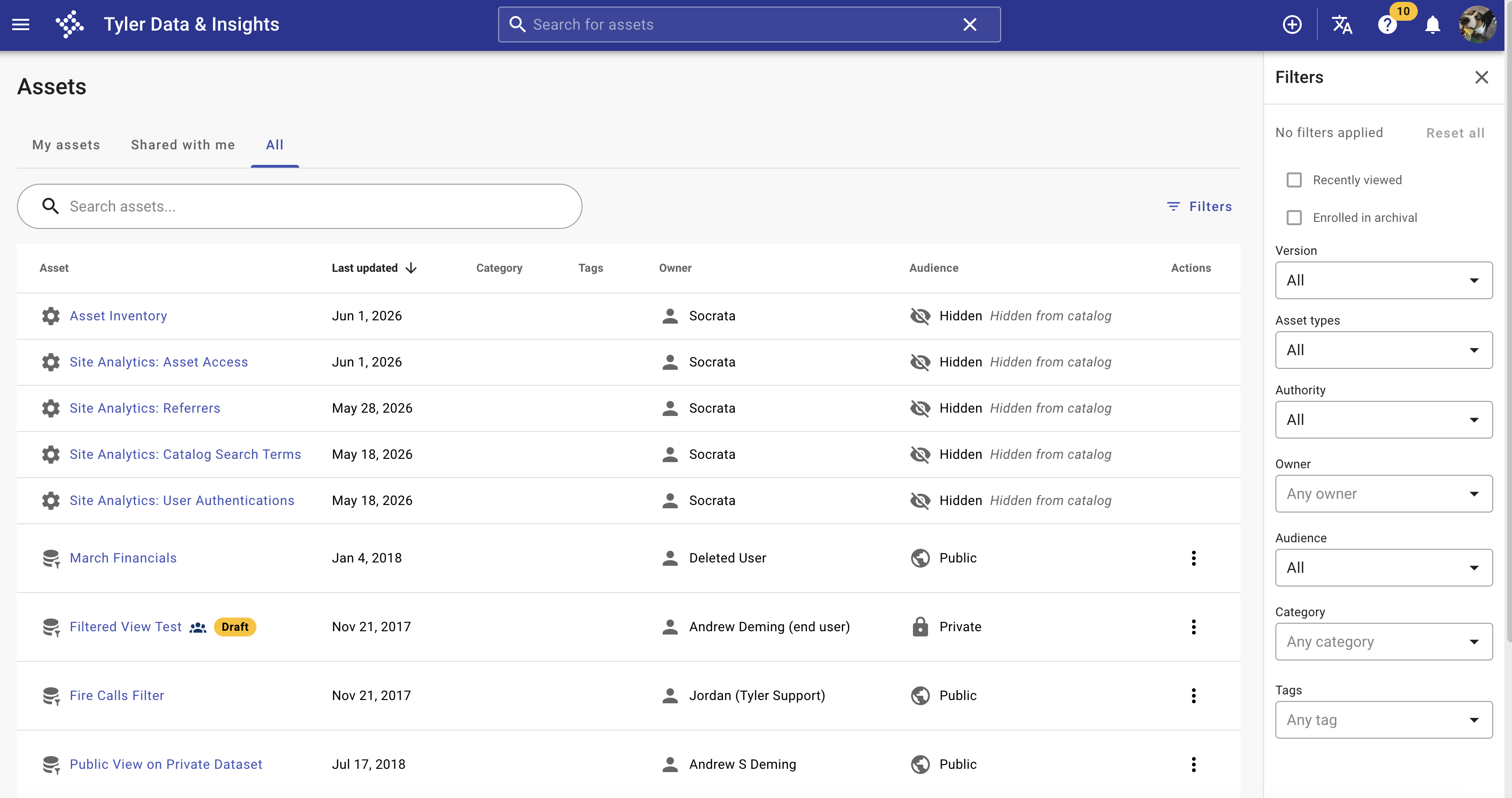Screen dimensions: 1512x798
Task: Open the notifications bell
Action: click(x=1433, y=24)
